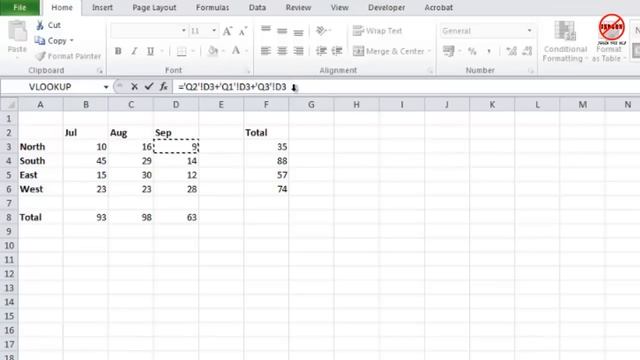Select Middle Align icon
The image size is (640, 360).
282,31
